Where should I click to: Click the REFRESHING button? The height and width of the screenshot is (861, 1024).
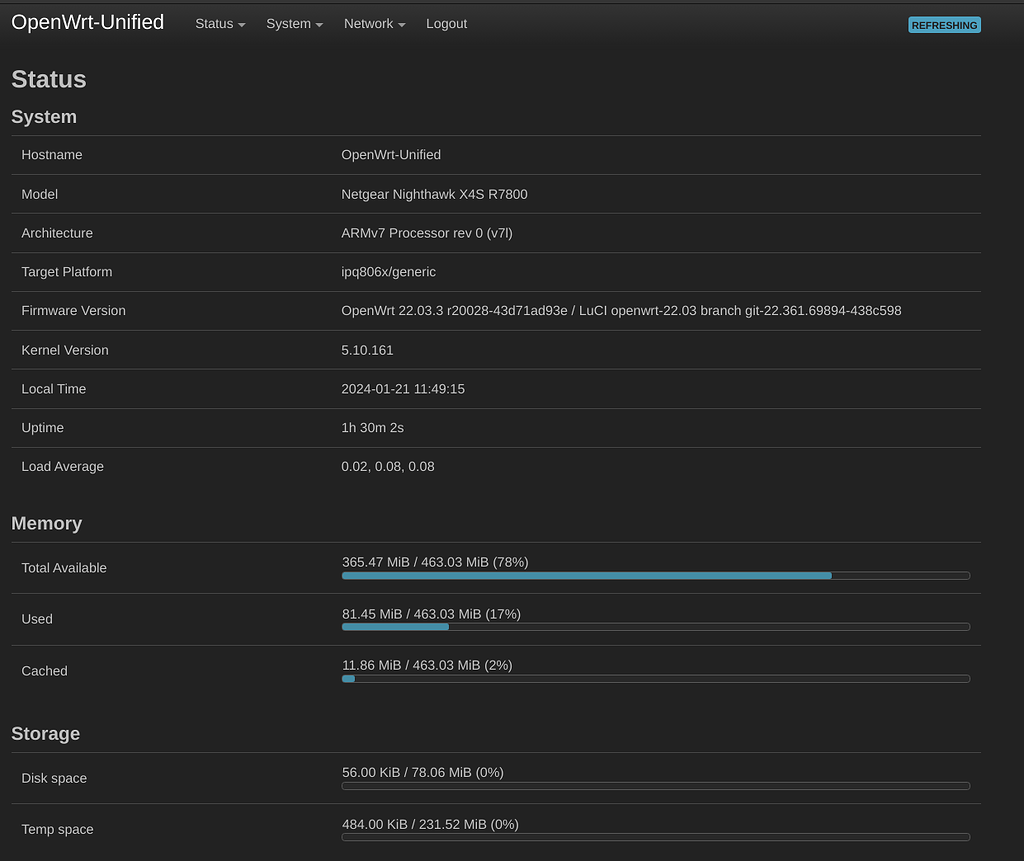943,24
